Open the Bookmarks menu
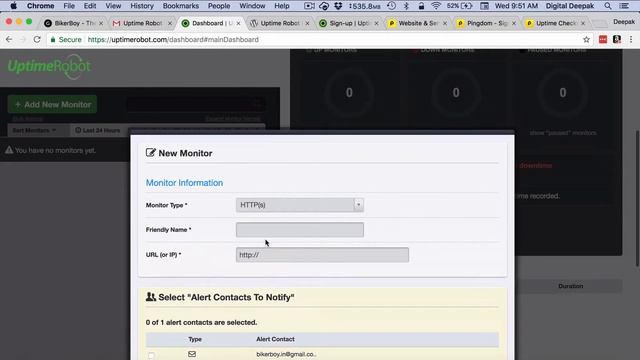The width and height of the screenshot is (640, 360). tap(180, 6)
